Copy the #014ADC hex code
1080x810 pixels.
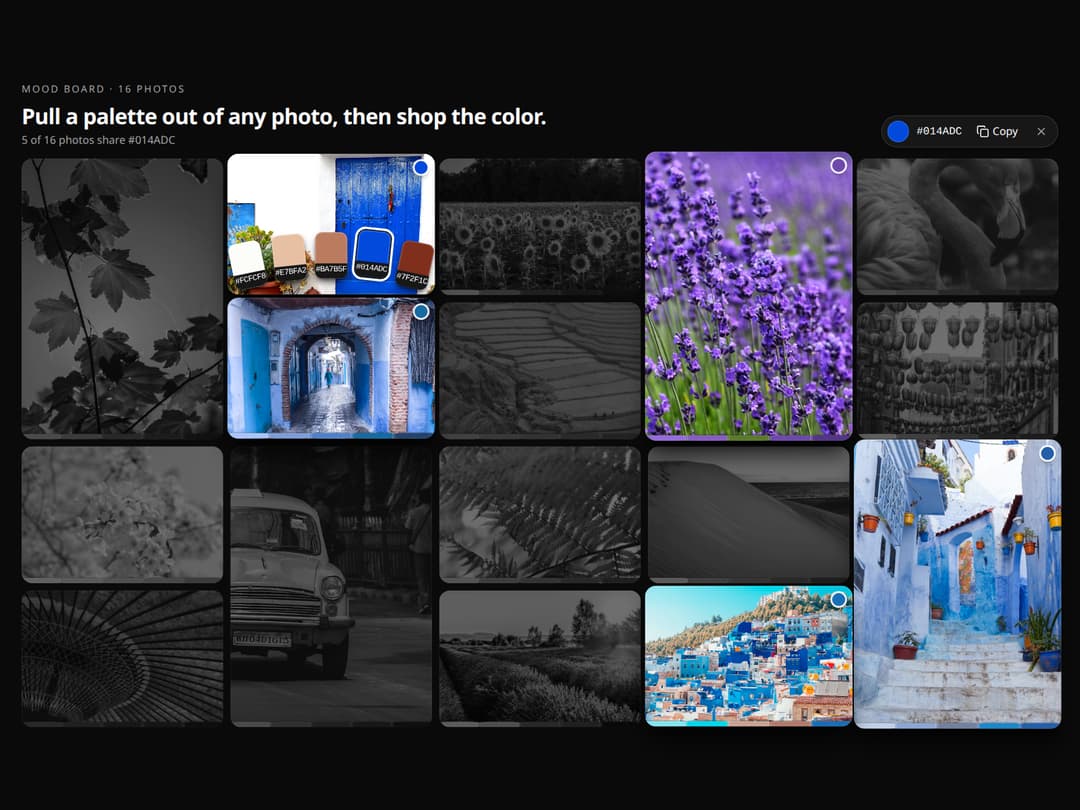click(x=997, y=131)
